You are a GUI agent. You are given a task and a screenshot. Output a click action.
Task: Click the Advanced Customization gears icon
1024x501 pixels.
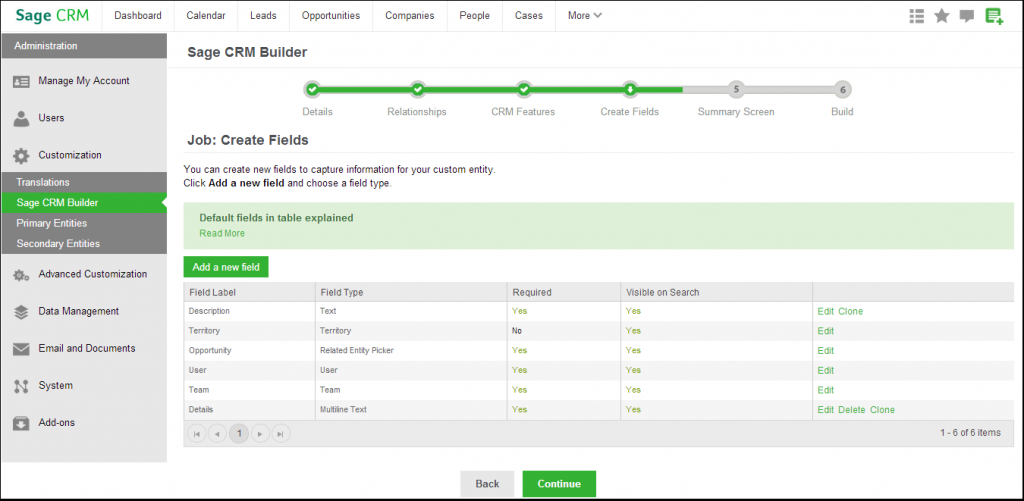pos(22,275)
